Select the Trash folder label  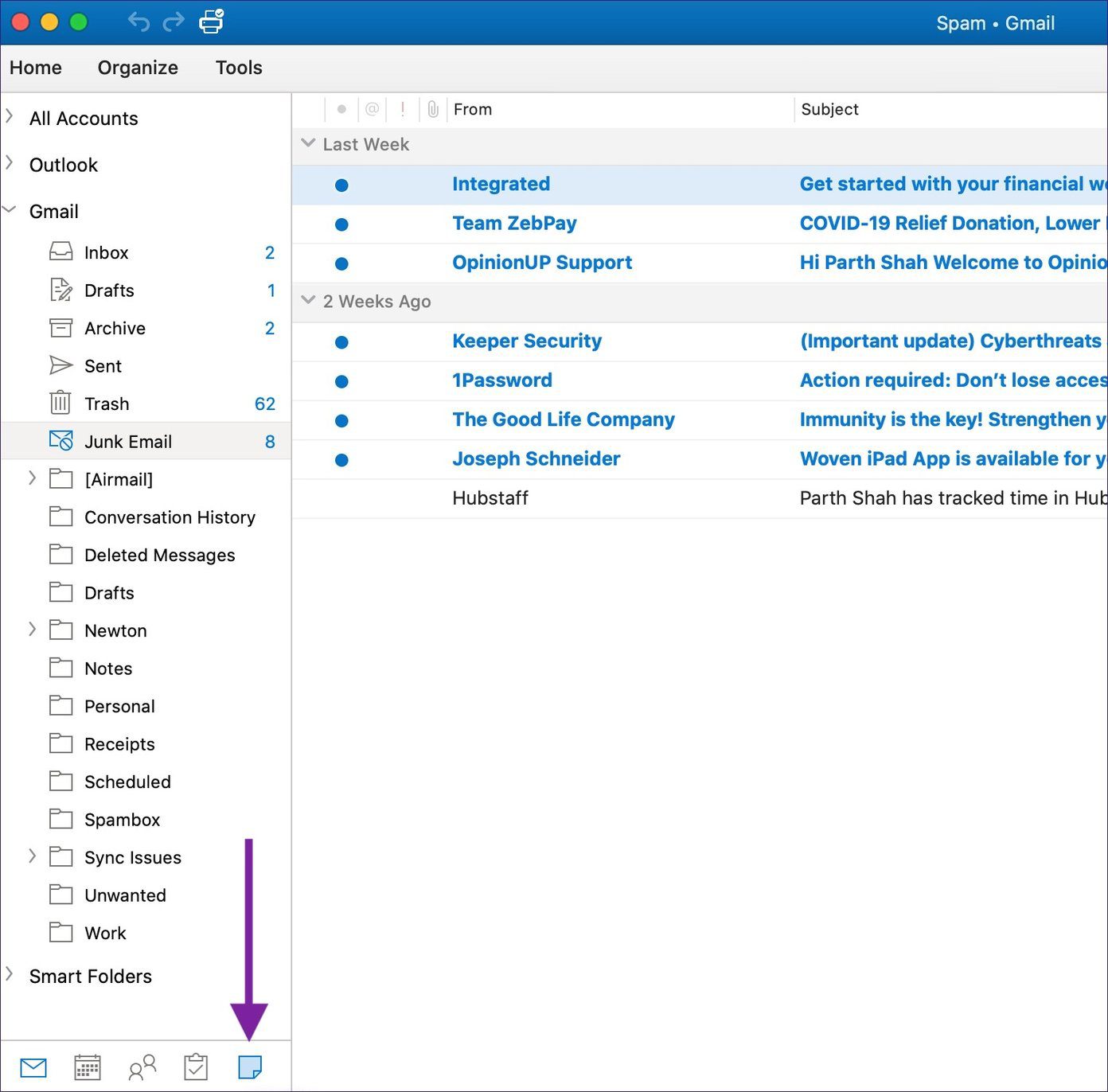pos(107,404)
